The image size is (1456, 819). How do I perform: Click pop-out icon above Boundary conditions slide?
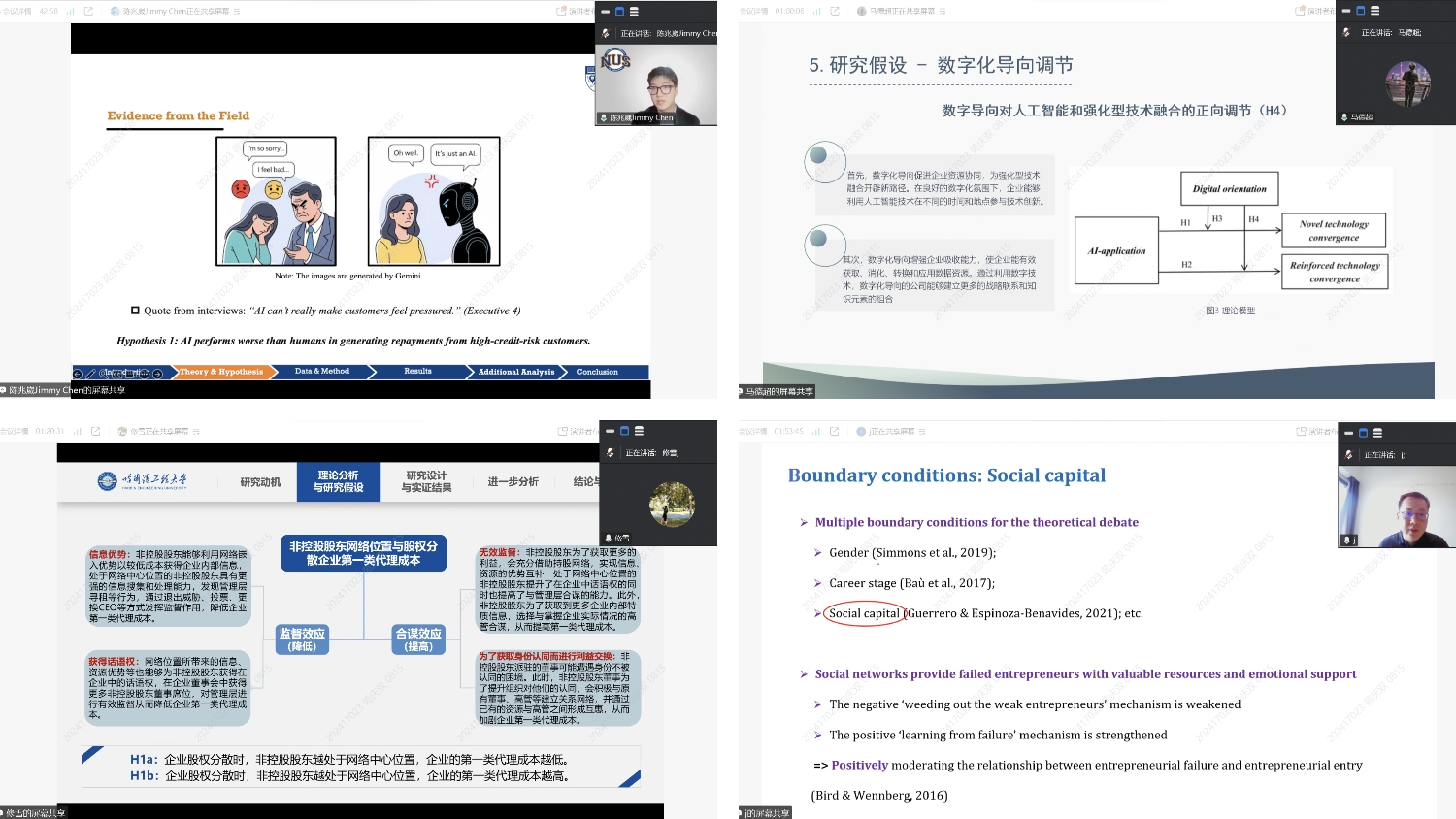tap(834, 431)
